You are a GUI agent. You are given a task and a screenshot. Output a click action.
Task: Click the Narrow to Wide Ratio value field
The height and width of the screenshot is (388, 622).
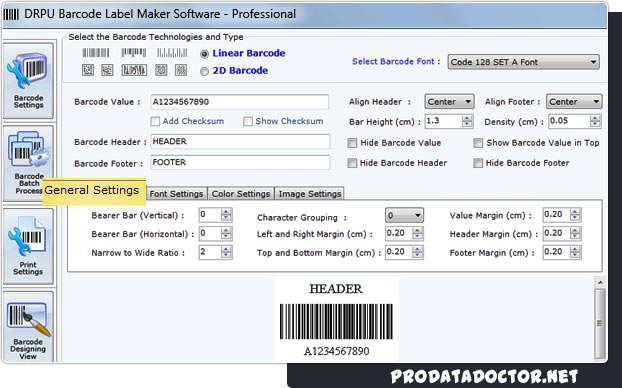pyautogui.click(x=210, y=252)
